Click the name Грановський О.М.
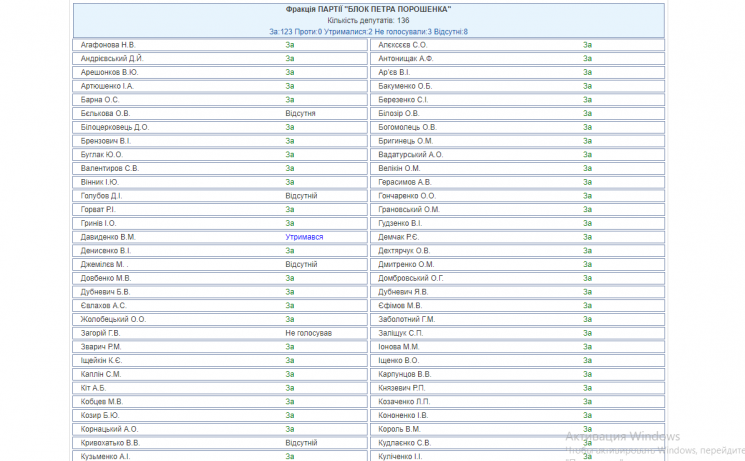Screen dimensions: 745x461 (x=409, y=210)
